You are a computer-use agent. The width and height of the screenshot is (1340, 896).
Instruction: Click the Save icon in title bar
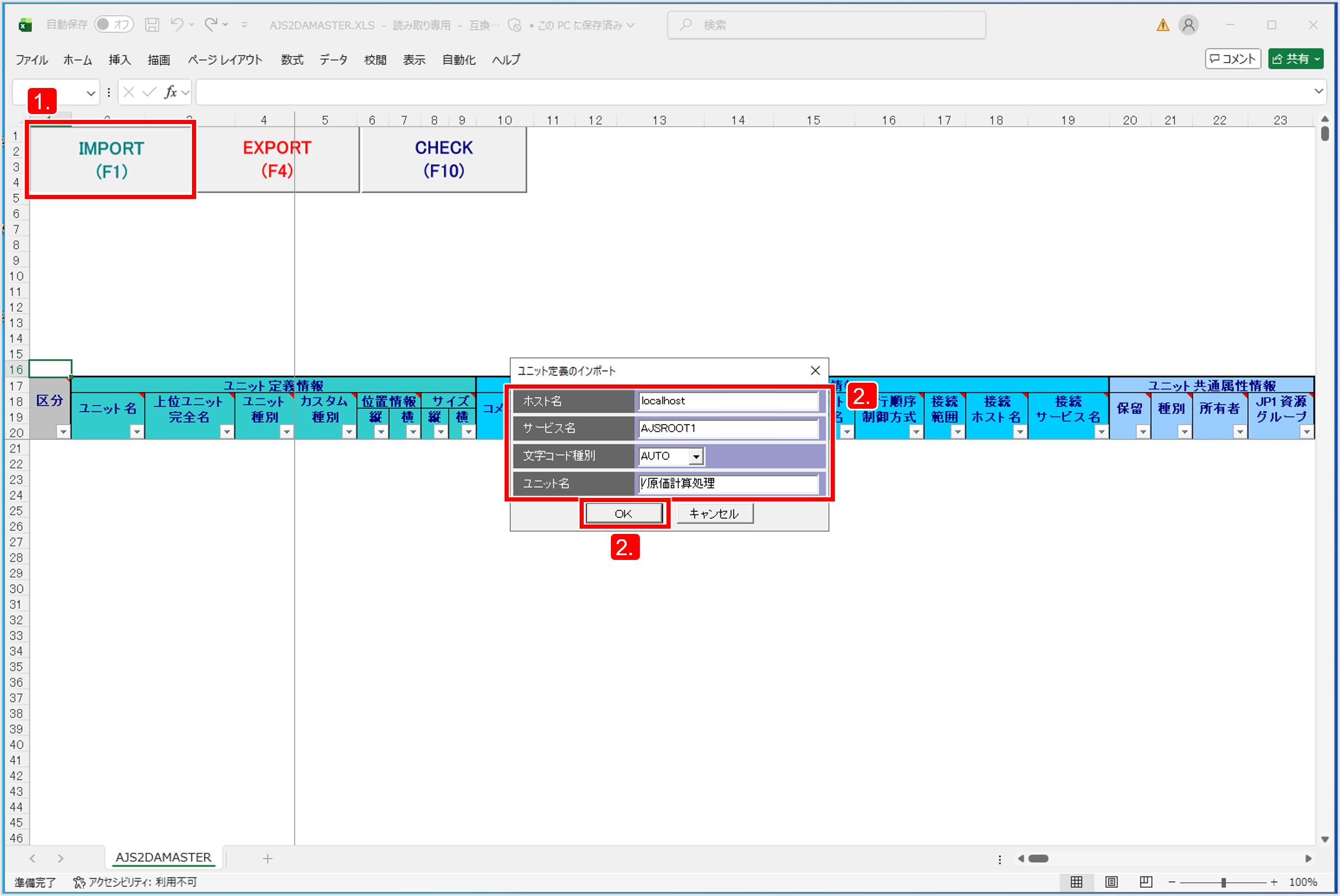(x=152, y=25)
